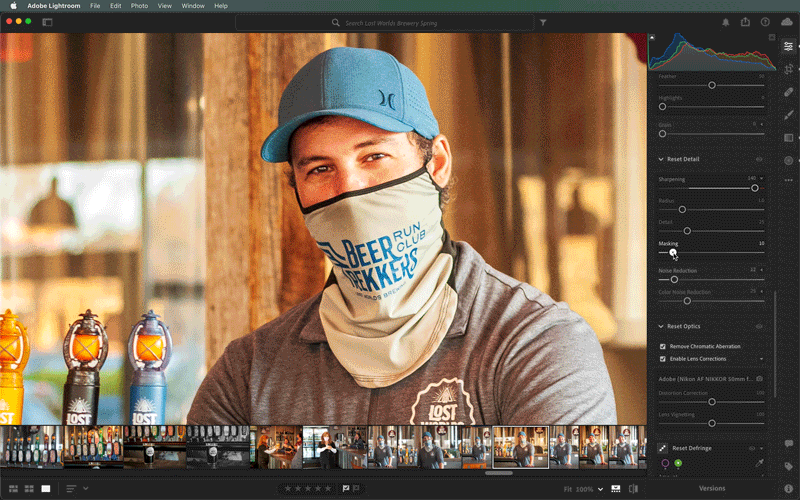This screenshot has width=800, height=500.
Task: Toggle Defringe visibility eye
Action: coord(752,448)
